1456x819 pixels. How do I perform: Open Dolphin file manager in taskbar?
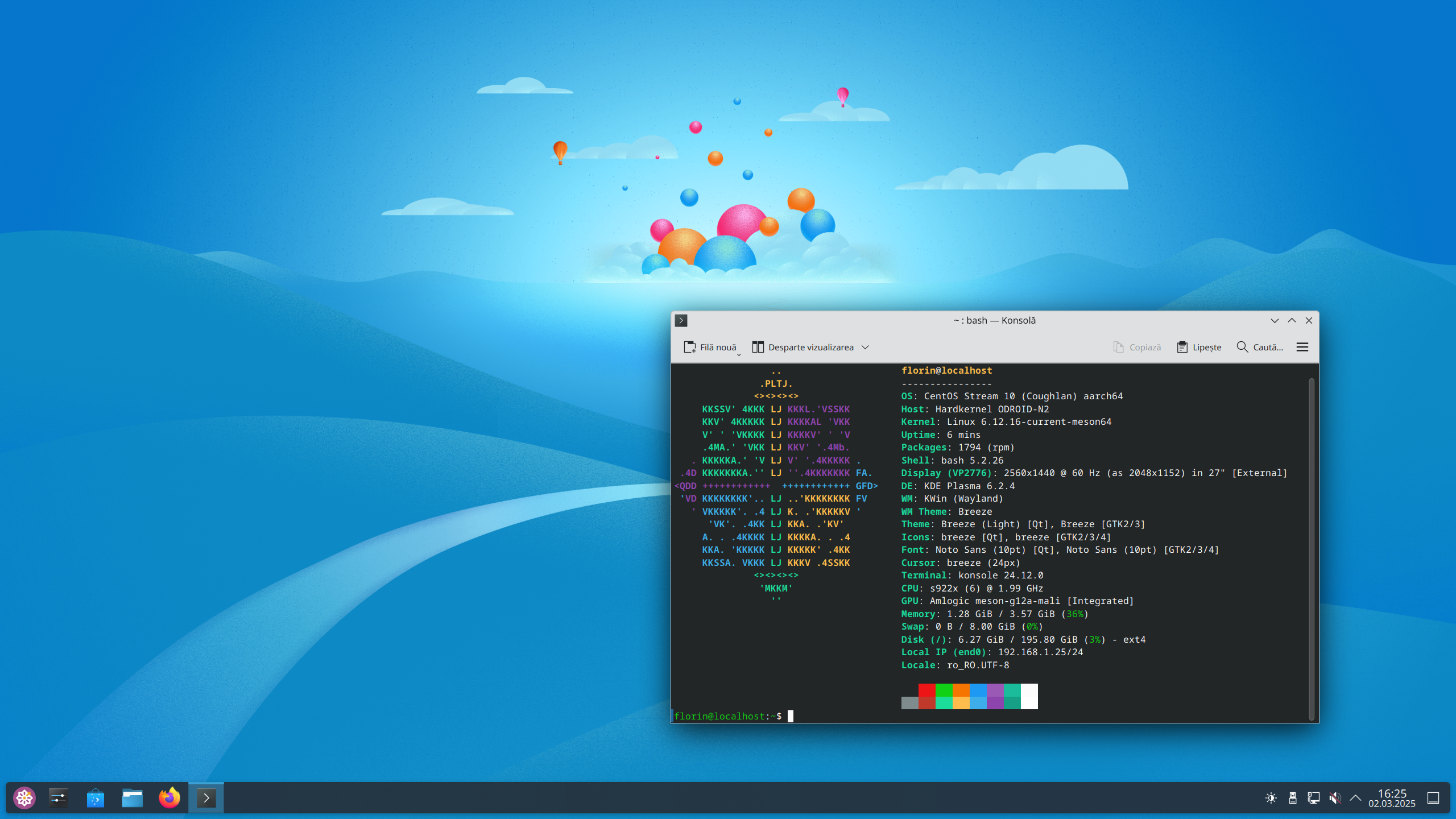(133, 798)
